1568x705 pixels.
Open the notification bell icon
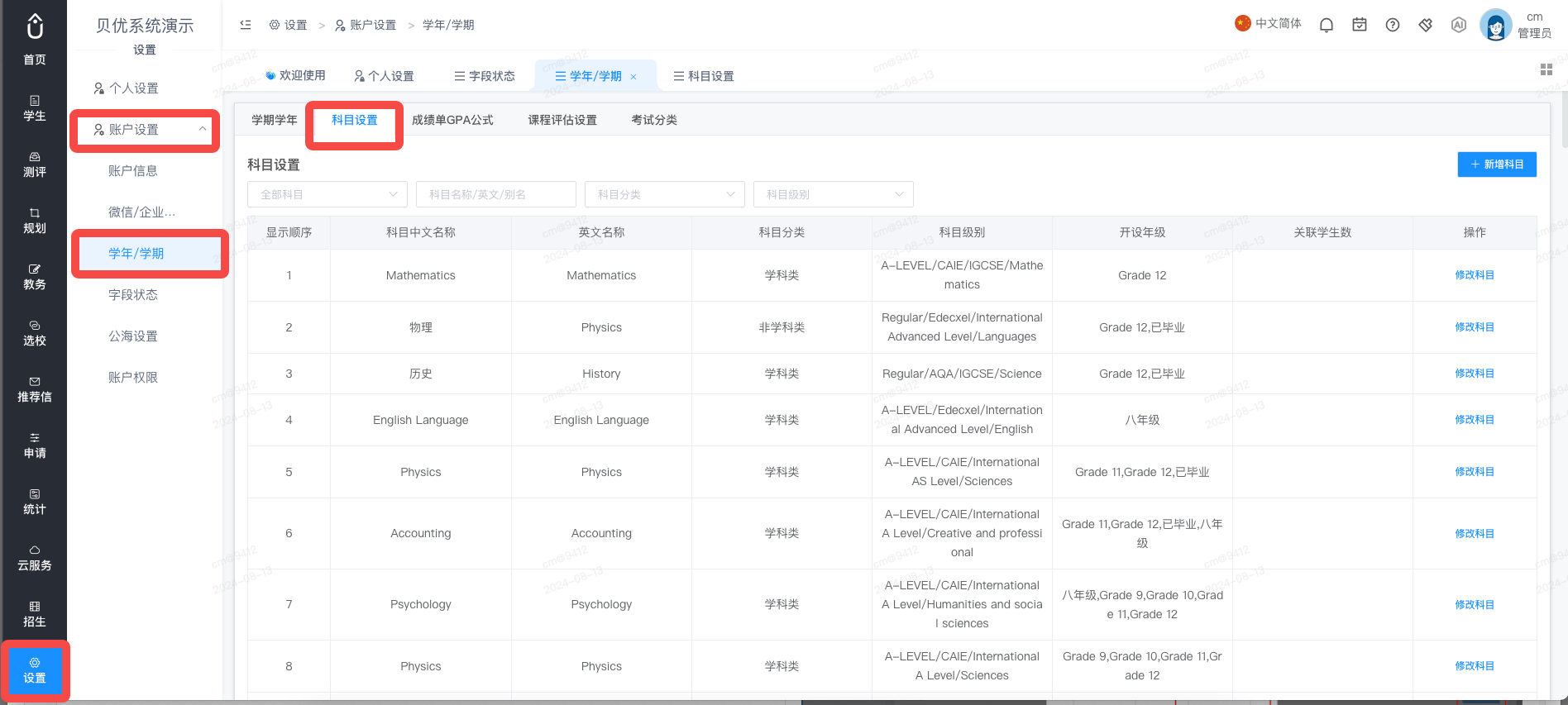click(x=1327, y=25)
